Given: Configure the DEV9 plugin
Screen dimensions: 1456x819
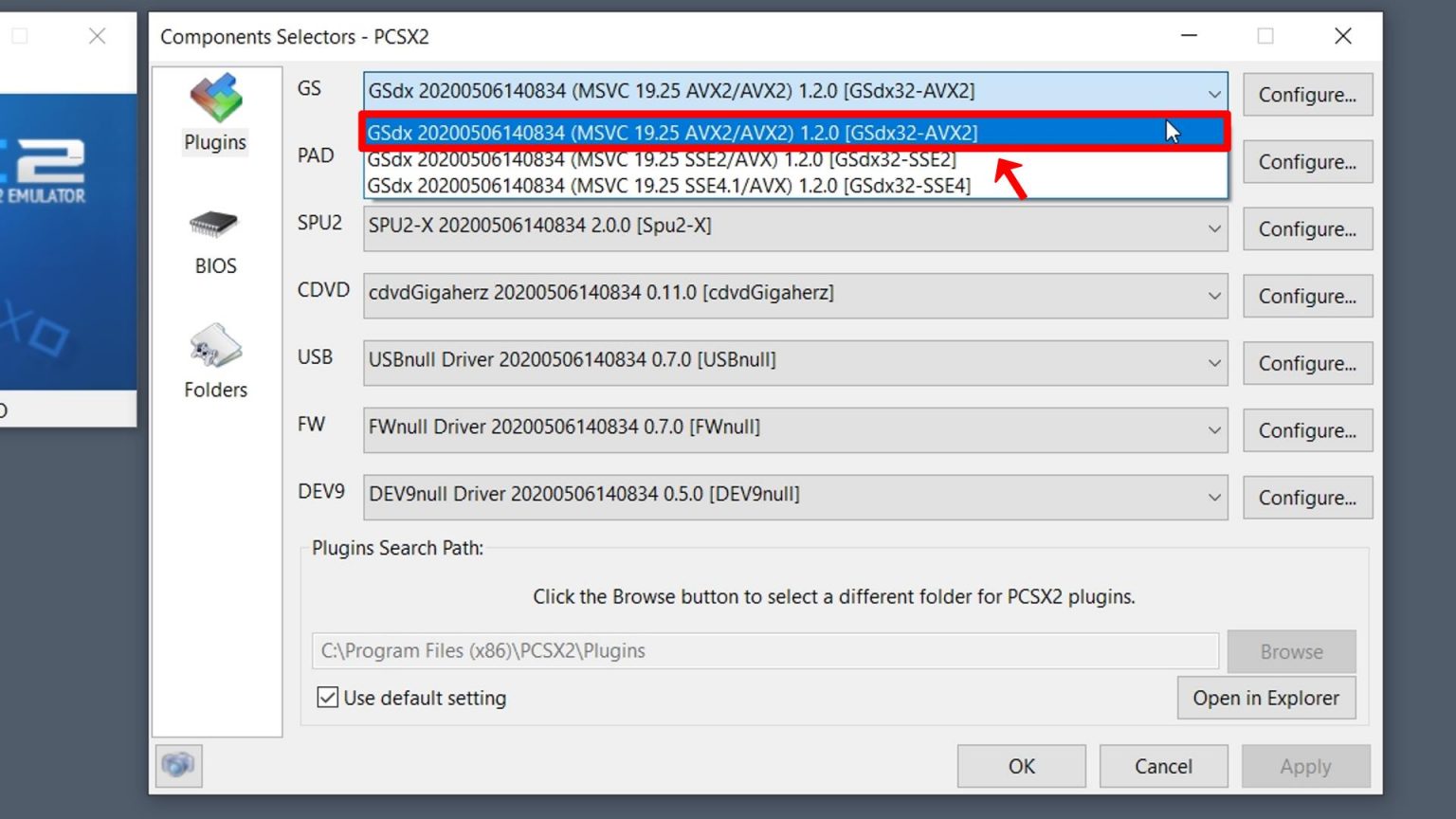Looking at the screenshot, I should (x=1307, y=498).
